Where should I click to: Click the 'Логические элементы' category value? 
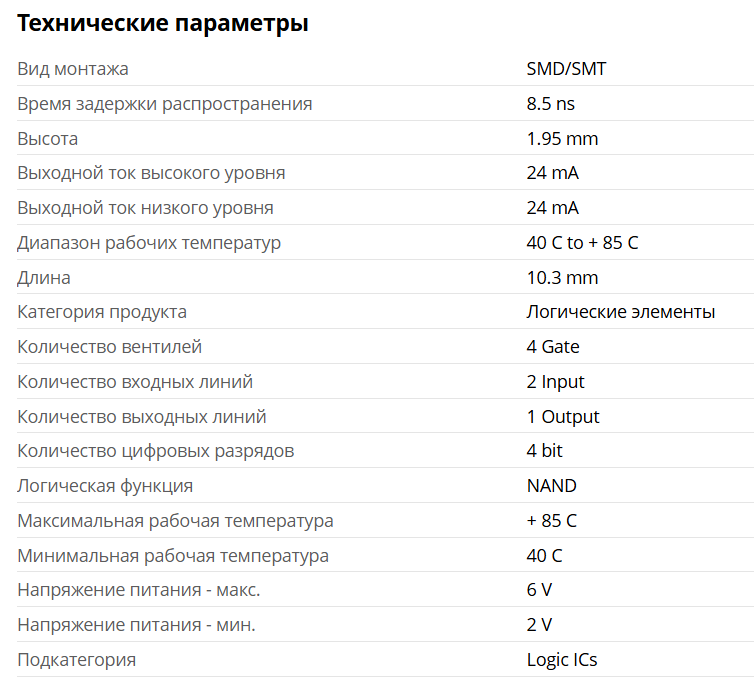point(620,312)
